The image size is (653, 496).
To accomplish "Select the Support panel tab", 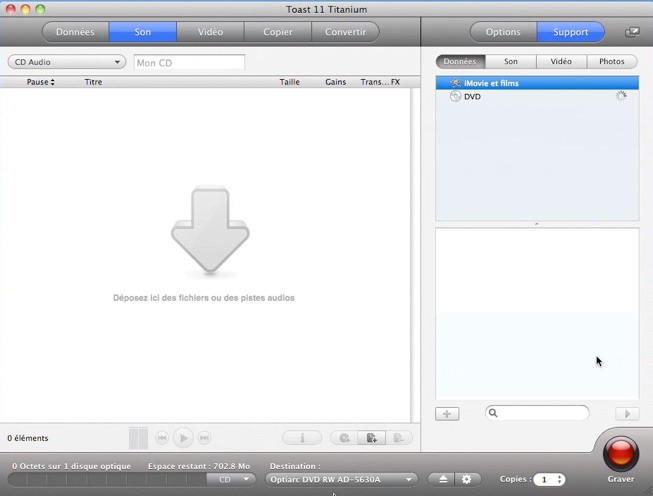I will click(x=571, y=32).
